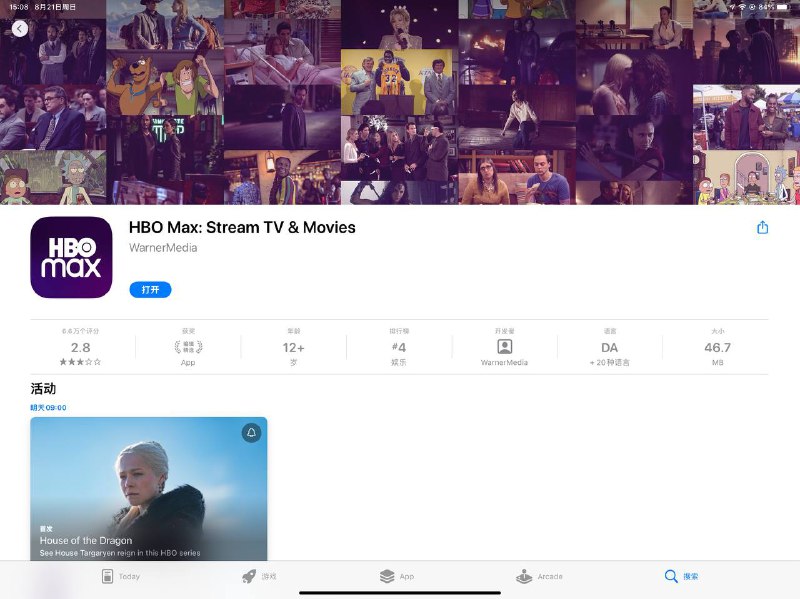Open the HBO Max app icon
The image size is (800, 599).
(71, 257)
